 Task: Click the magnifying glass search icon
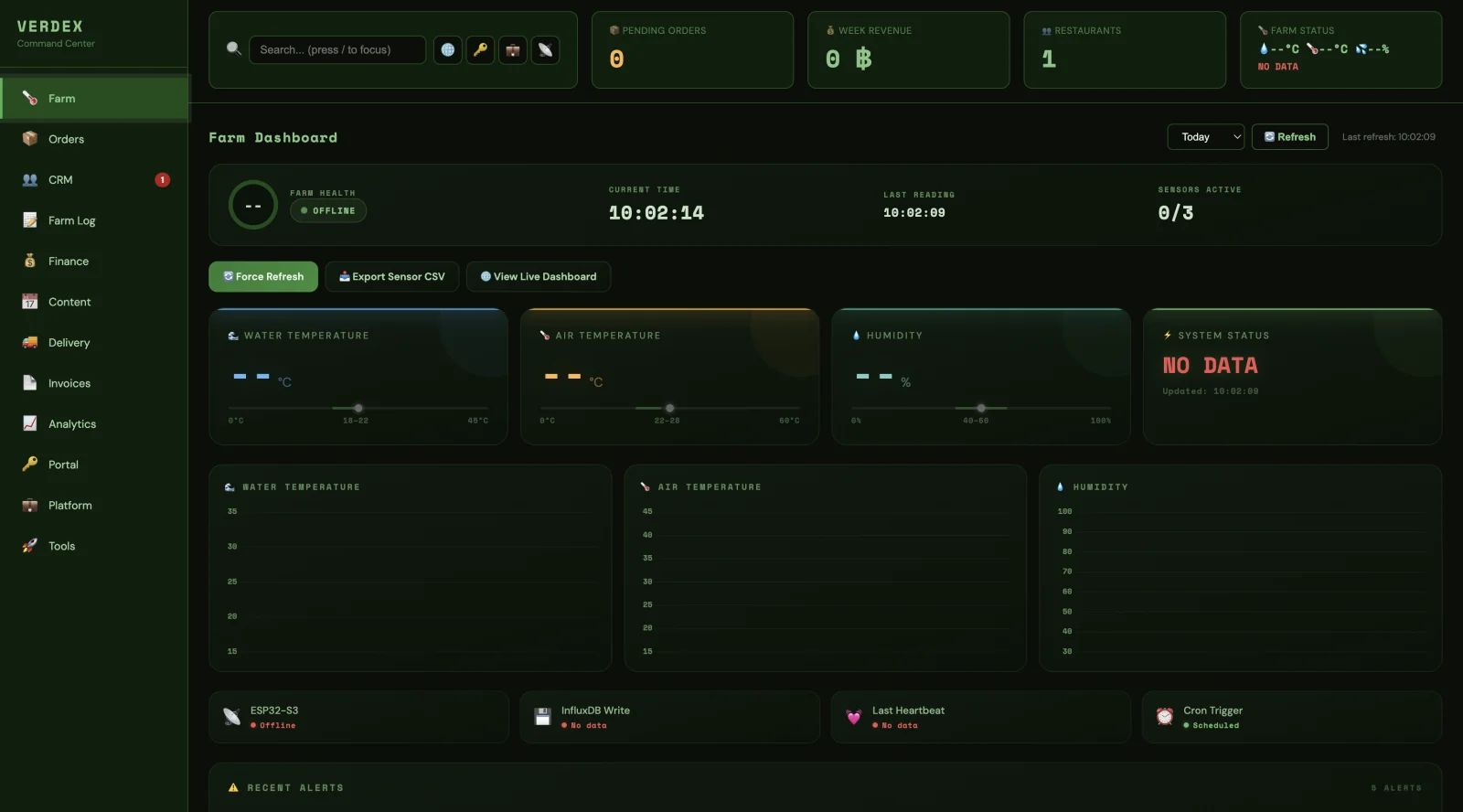pyautogui.click(x=234, y=49)
